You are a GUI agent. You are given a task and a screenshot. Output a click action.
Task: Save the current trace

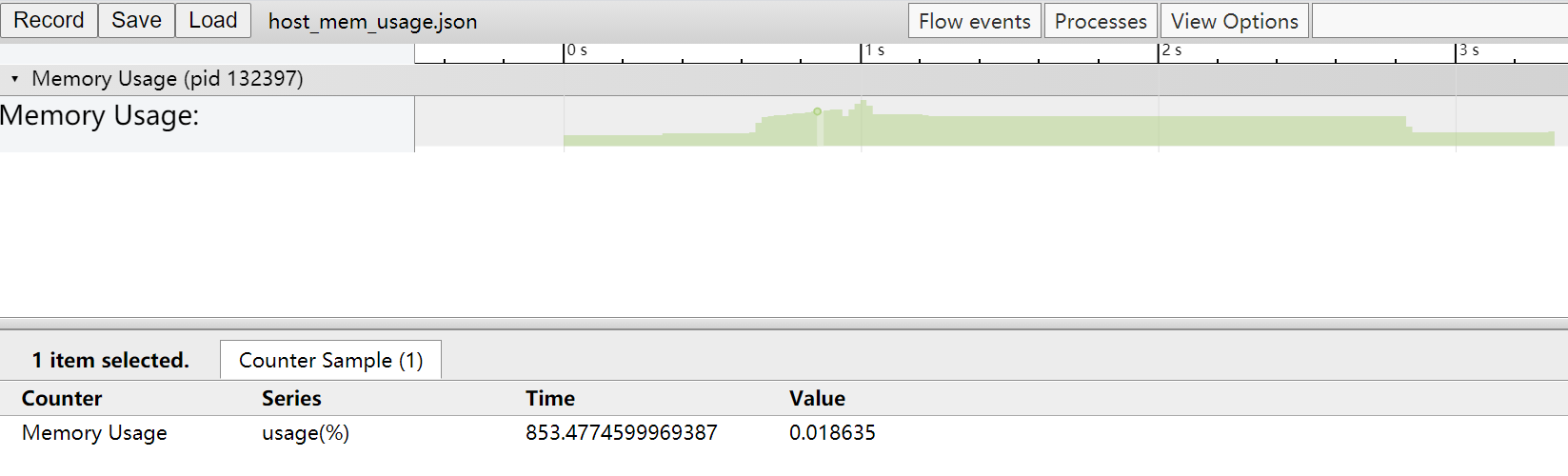(136, 20)
